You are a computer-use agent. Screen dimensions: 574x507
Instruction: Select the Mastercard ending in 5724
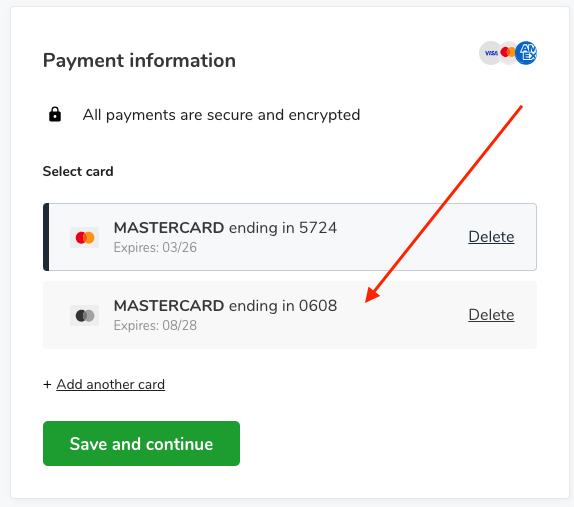[290, 237]
